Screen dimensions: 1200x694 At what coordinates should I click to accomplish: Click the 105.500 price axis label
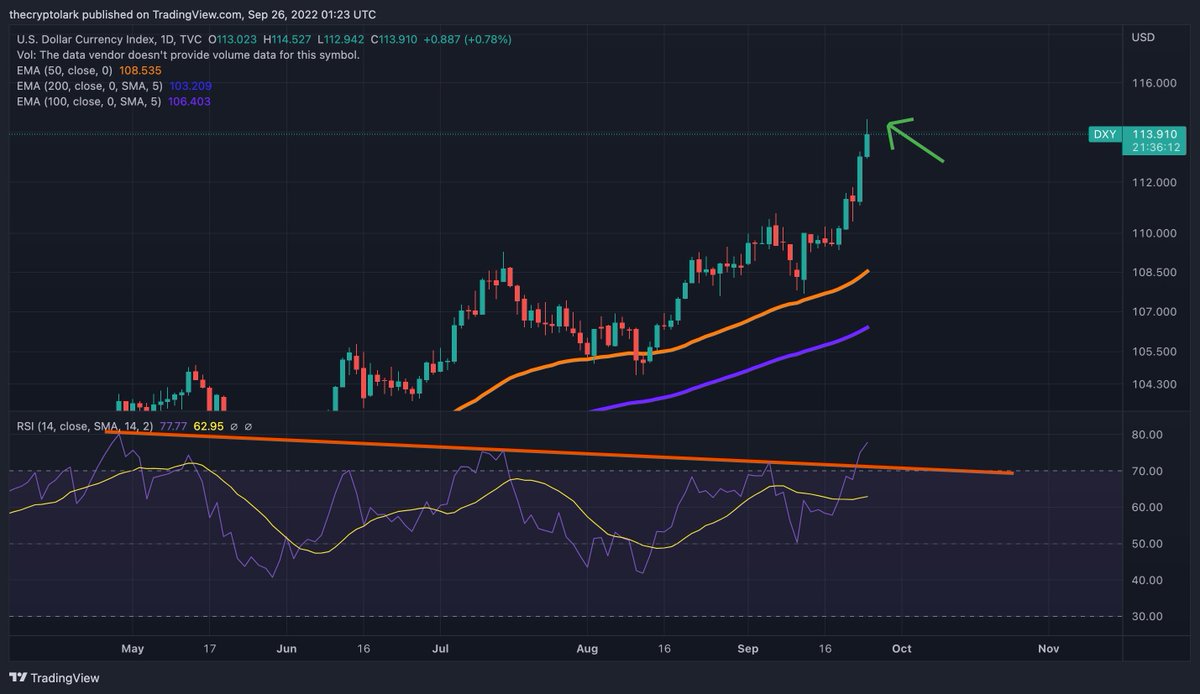[x=1153, y=352]
